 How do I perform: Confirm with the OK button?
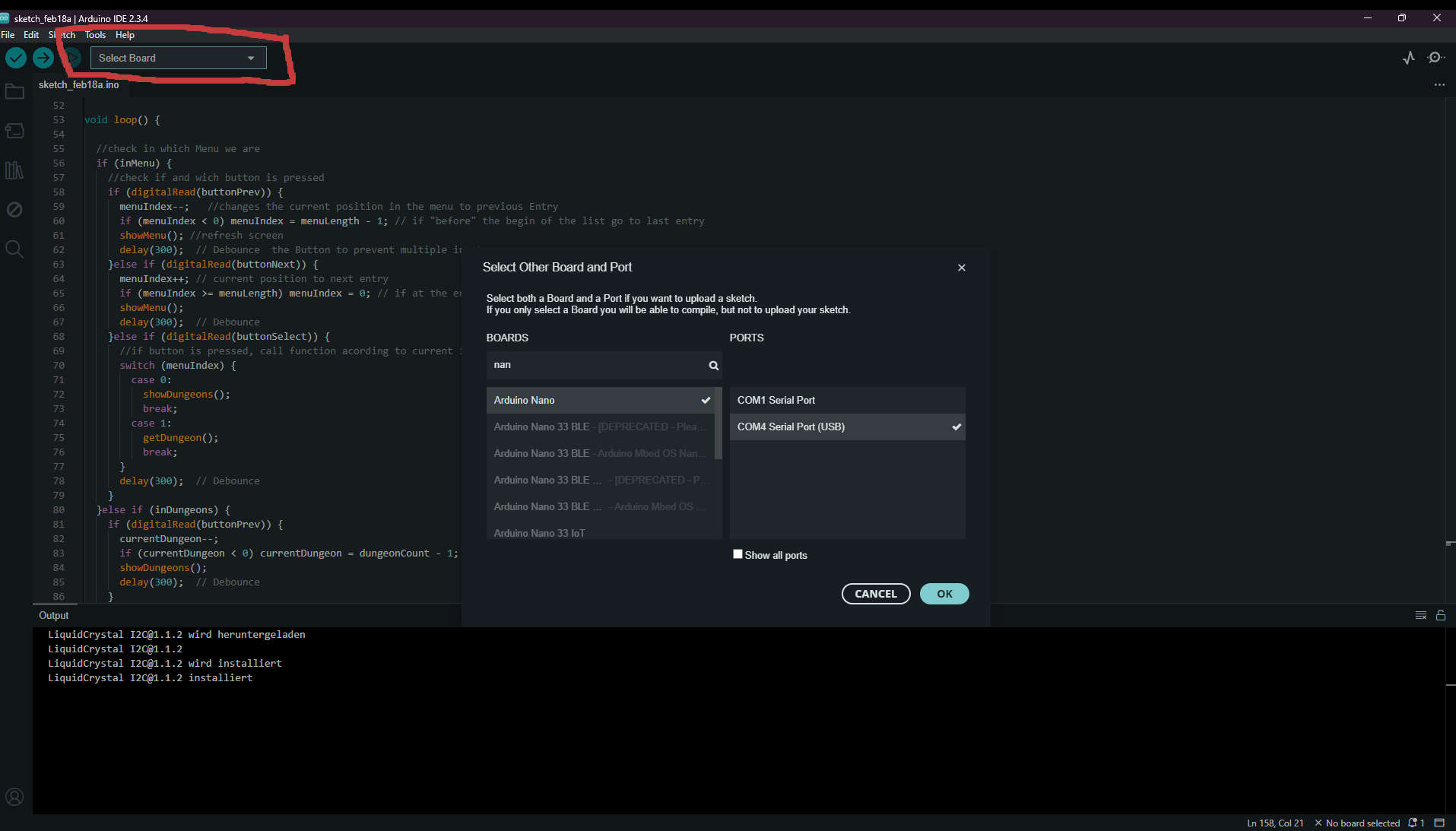click(x=944, y=594)
